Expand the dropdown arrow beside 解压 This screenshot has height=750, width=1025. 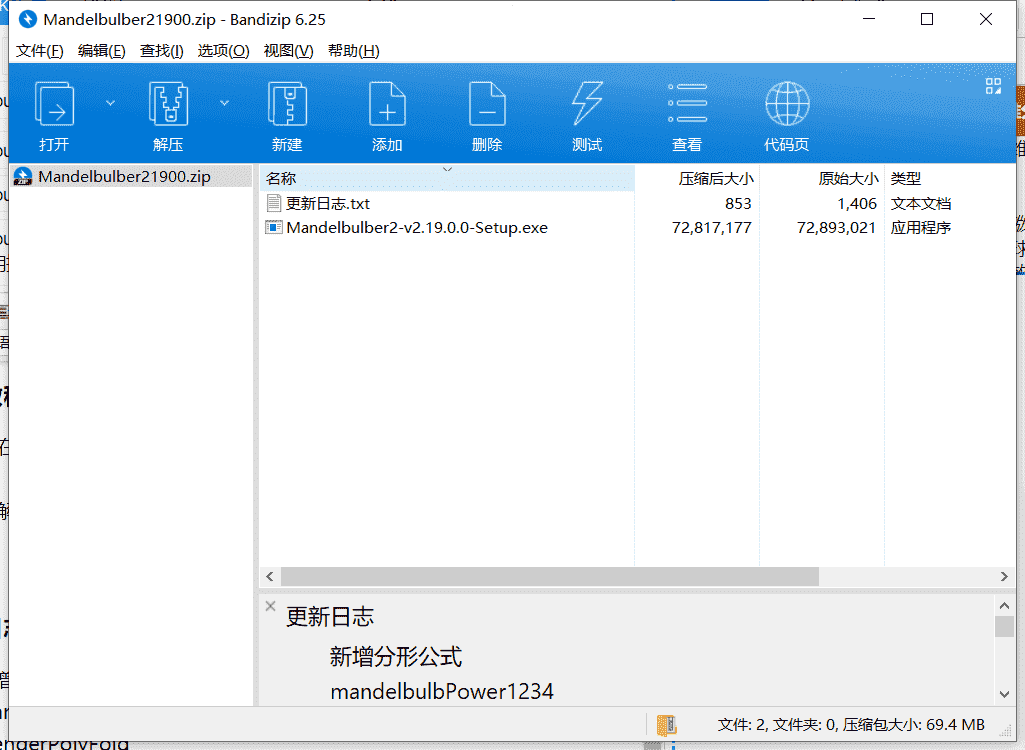click(x=224, y=103)
